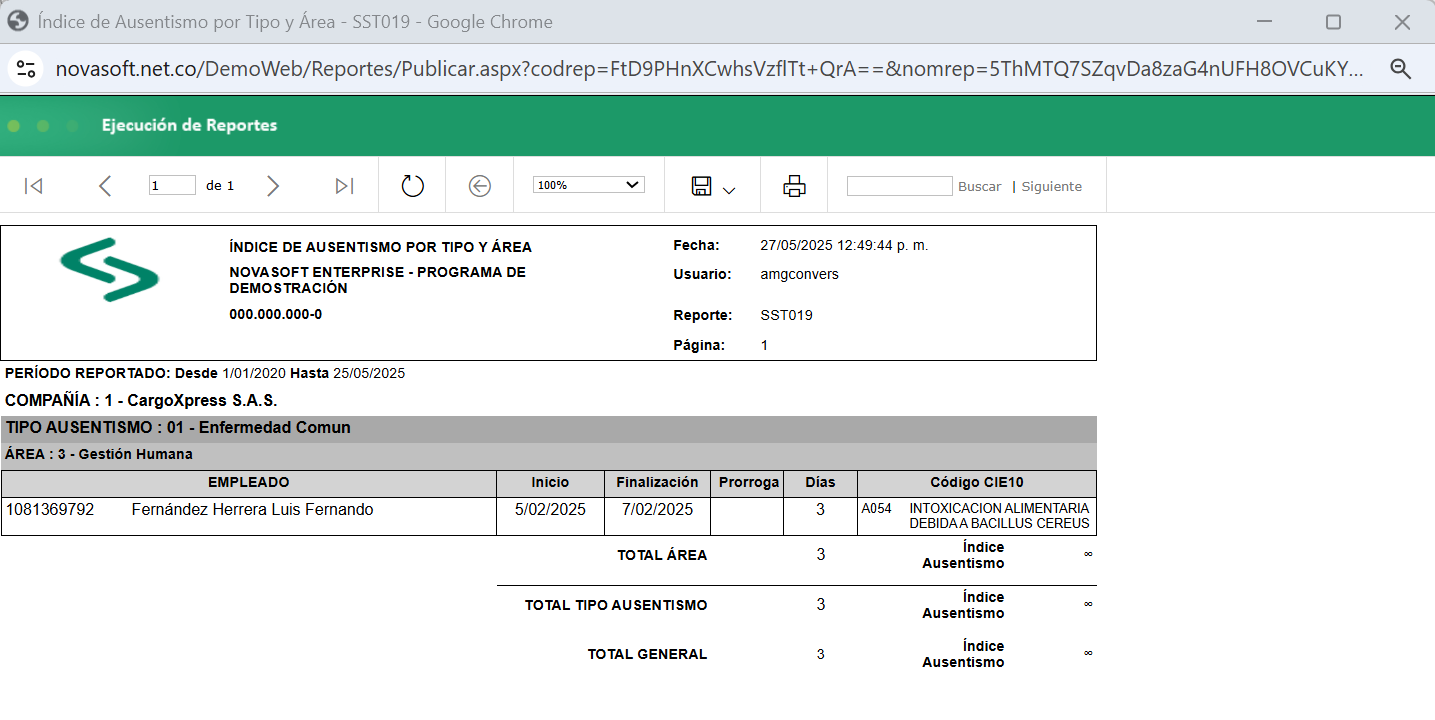Image resolution: width=1435 pixels, height=720 pixels.
Task: Click the current page number field
Action: pyautogui.click(x=172, y=185)
